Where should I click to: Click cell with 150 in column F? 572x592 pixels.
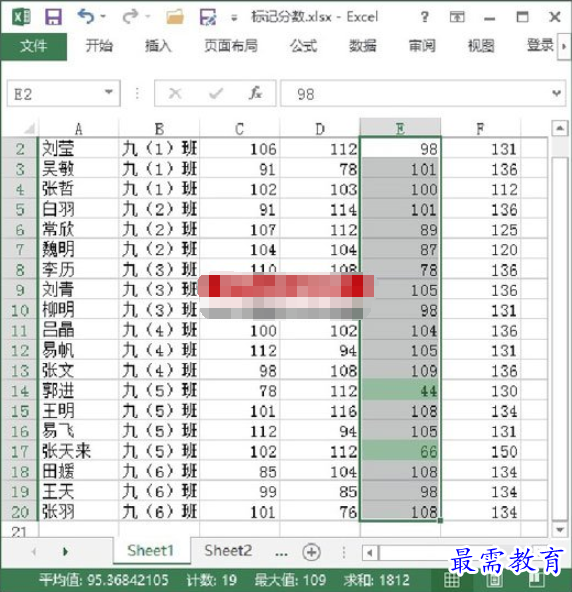click(480, 451)
